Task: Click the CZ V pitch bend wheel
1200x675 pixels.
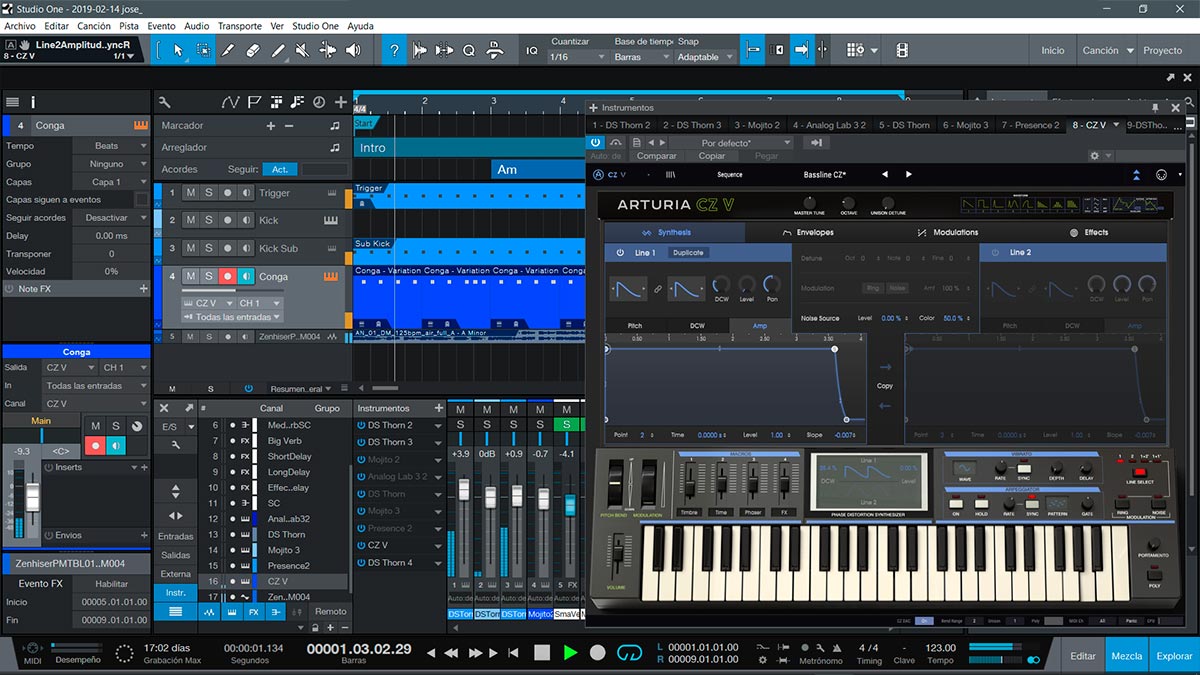Action: [617, 485]
